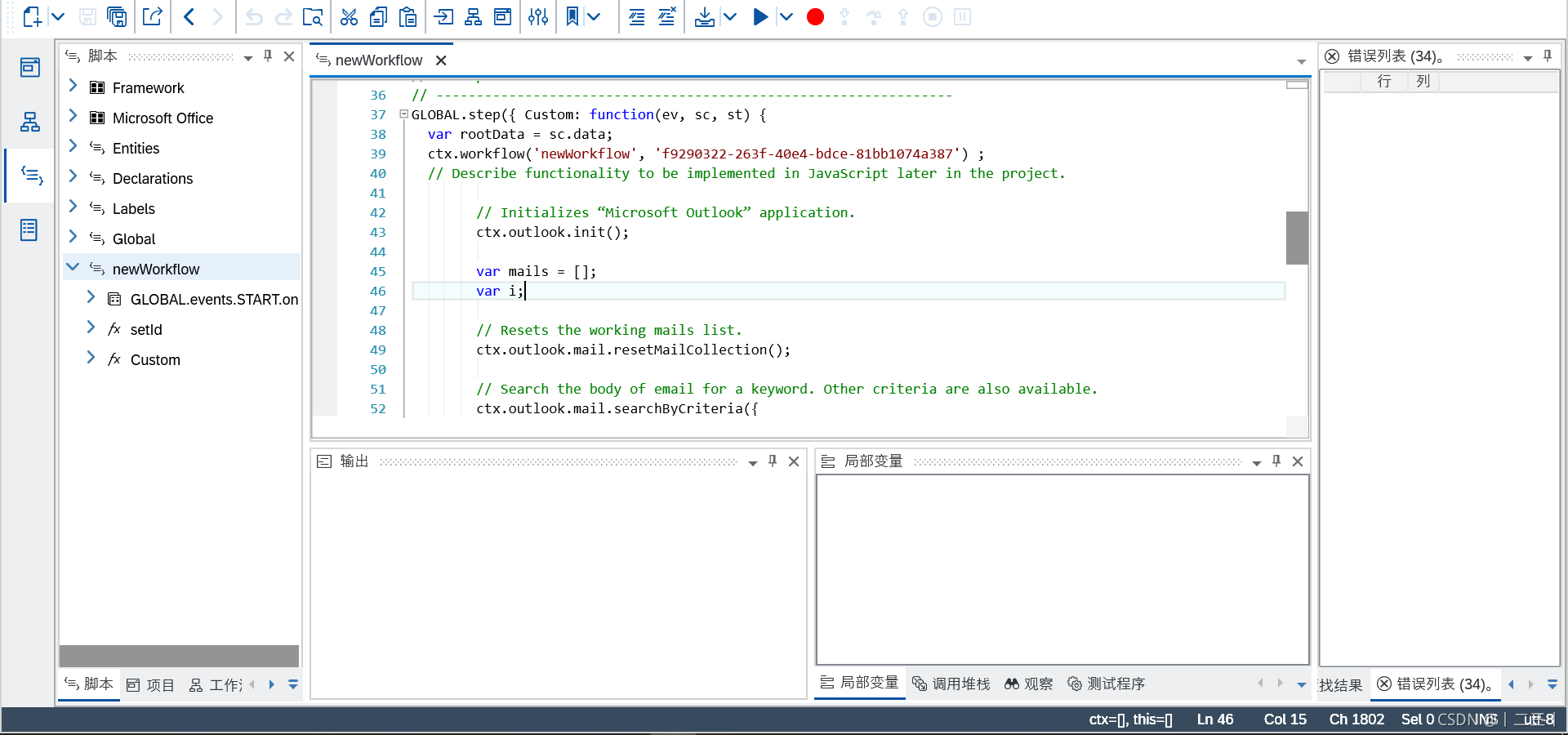The image size is (1568, 735).
Task: Click the left panel horizontal scrollbar
Action: pos(179,656)
